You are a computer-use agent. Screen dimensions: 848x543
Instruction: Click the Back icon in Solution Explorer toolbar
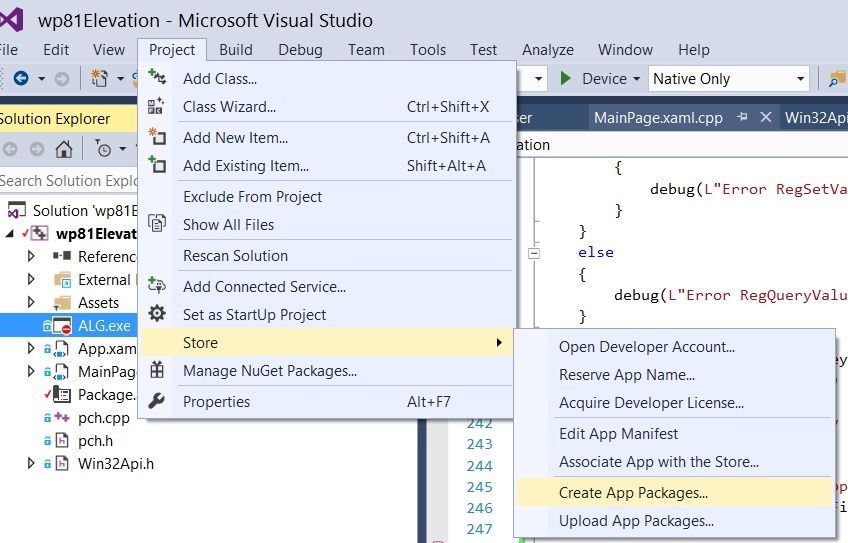pyautogui.click(x=10, y=149)
